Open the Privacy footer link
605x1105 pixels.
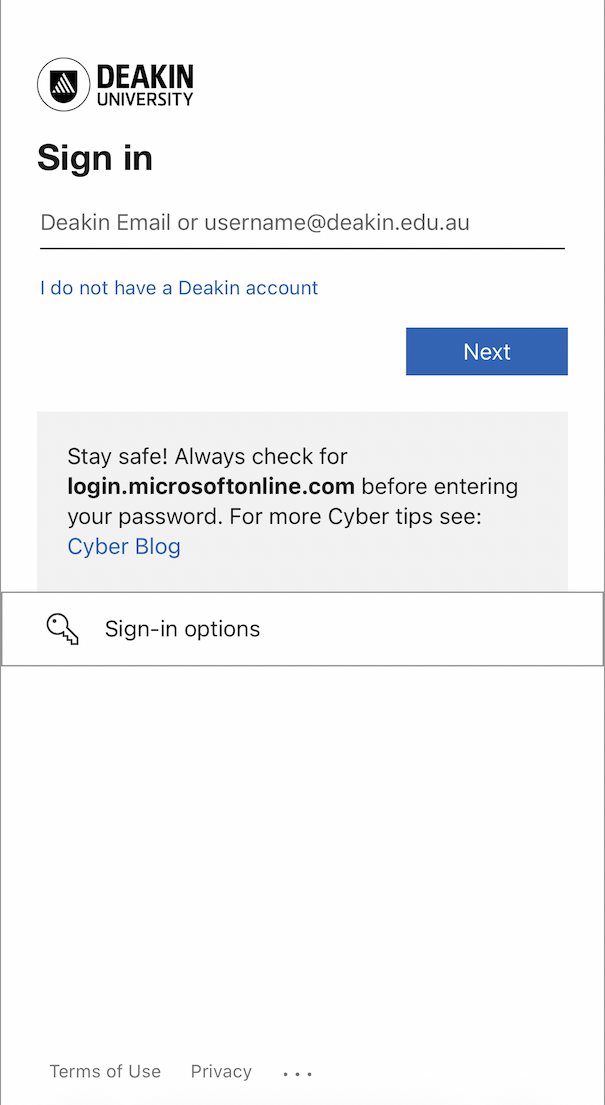click(221, 1072)
